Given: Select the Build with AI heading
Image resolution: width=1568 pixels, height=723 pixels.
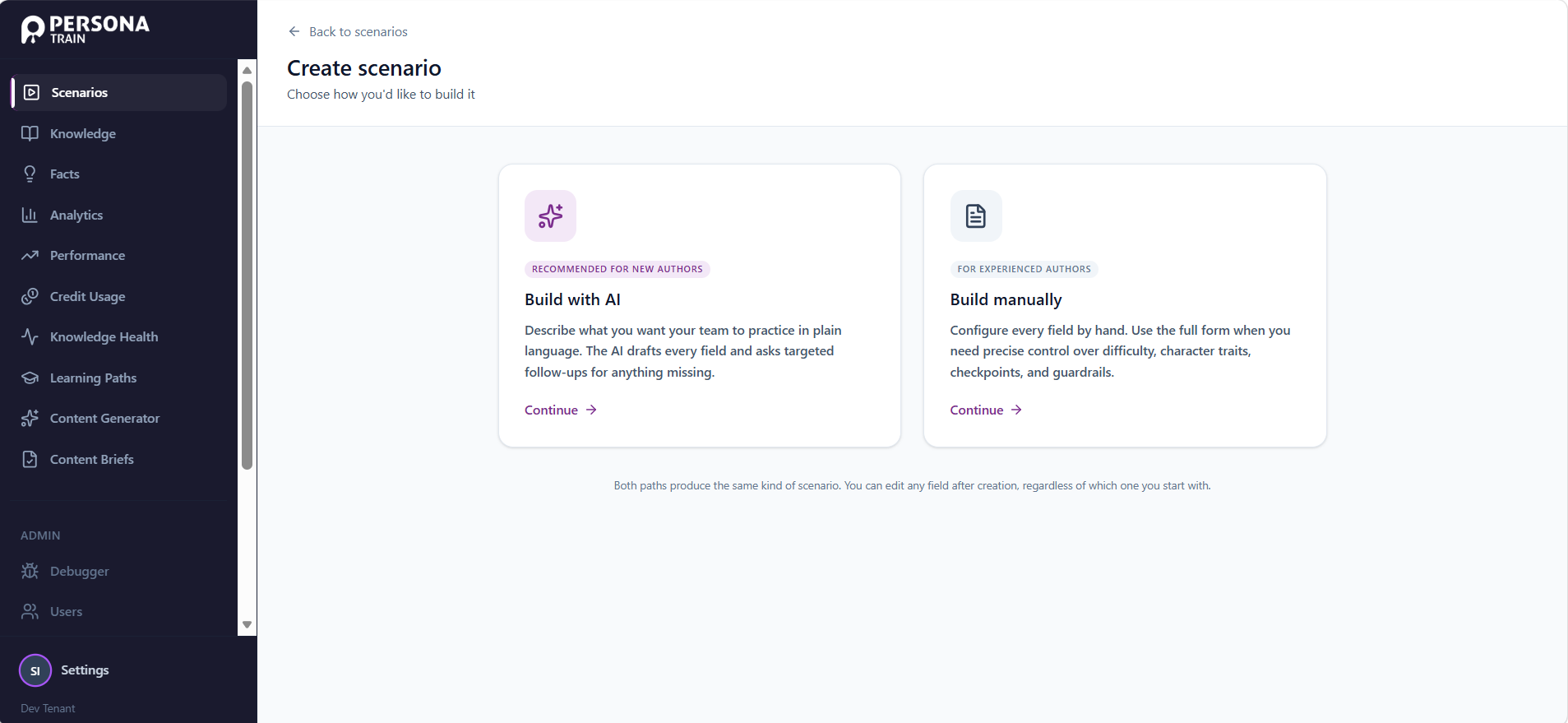Looking at the screenshot, I should tap(572, 299).
